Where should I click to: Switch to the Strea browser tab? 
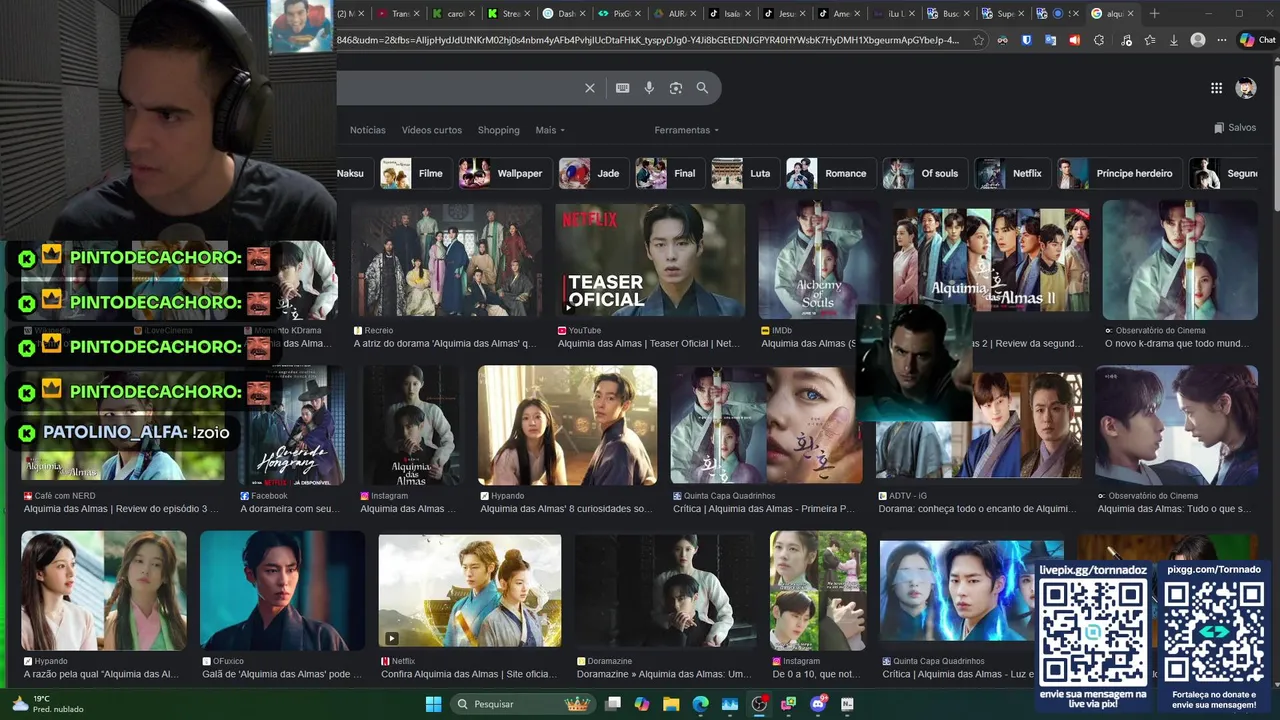(507, 13)
